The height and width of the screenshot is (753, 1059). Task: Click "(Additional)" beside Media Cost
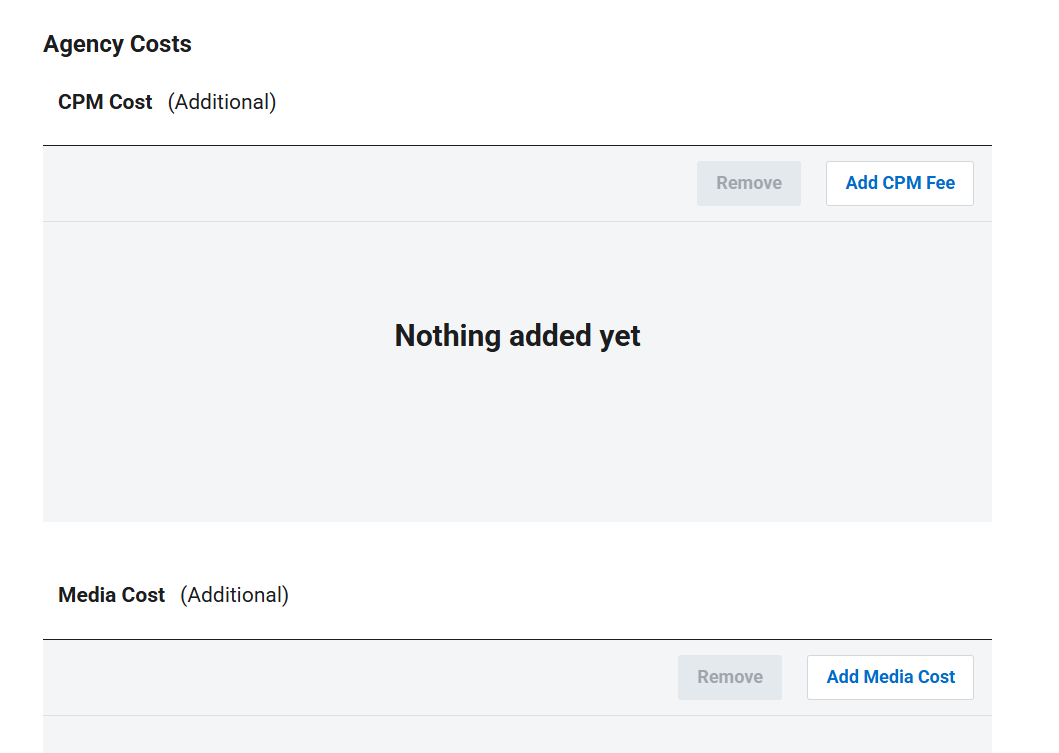coord(234,595)
